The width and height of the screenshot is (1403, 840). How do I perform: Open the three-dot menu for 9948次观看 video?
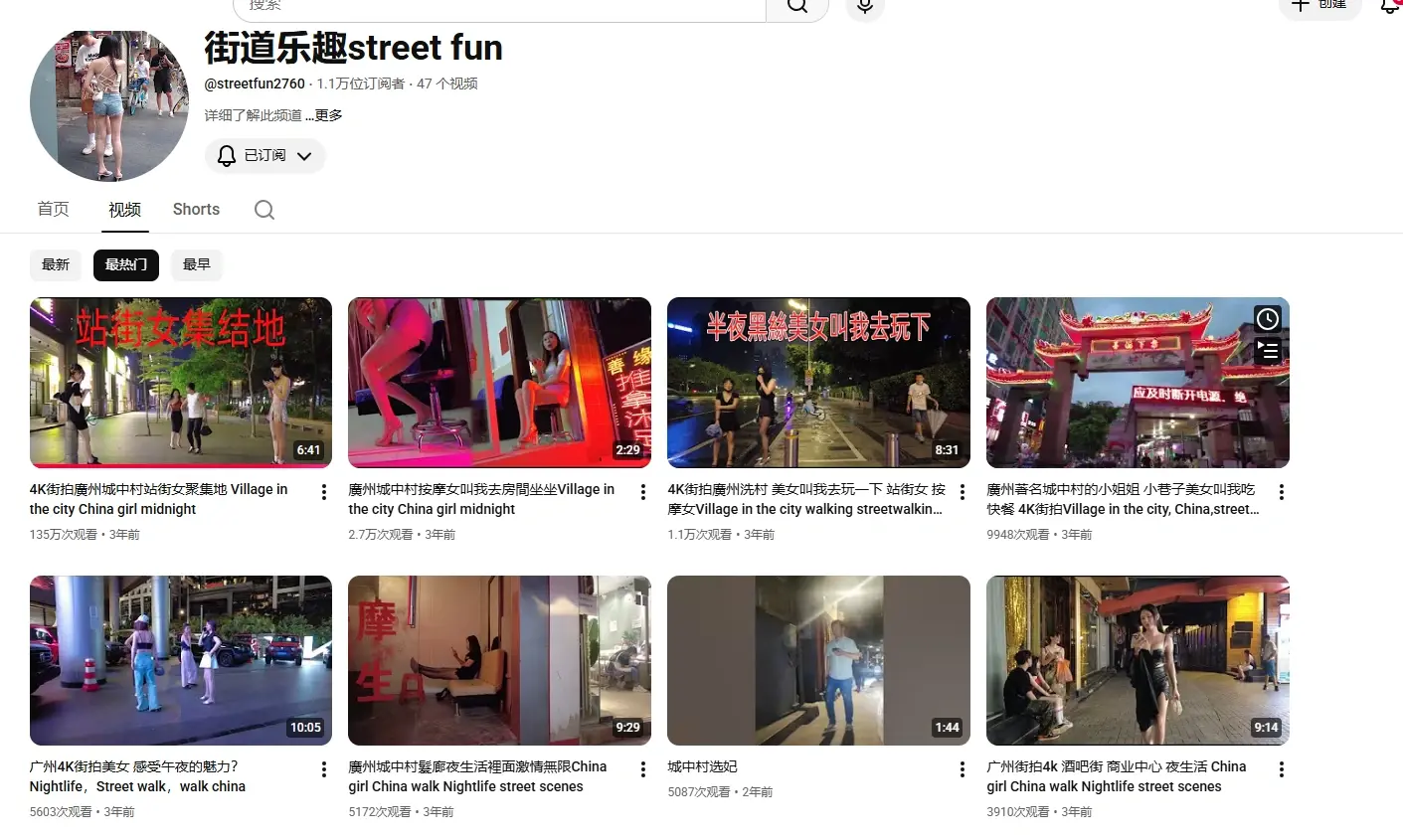click(1282, 492)
